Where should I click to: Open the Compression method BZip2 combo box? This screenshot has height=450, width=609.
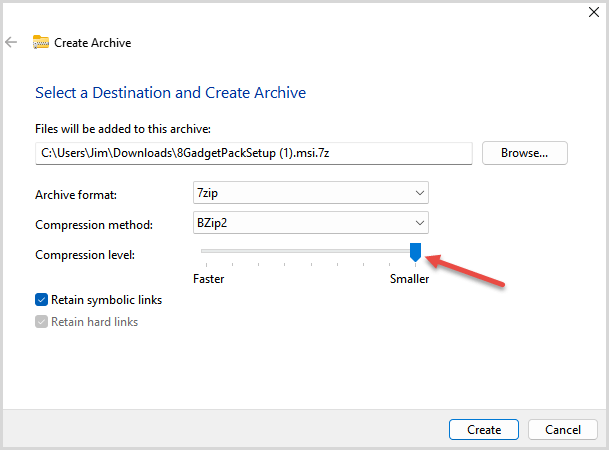[311, 222]
